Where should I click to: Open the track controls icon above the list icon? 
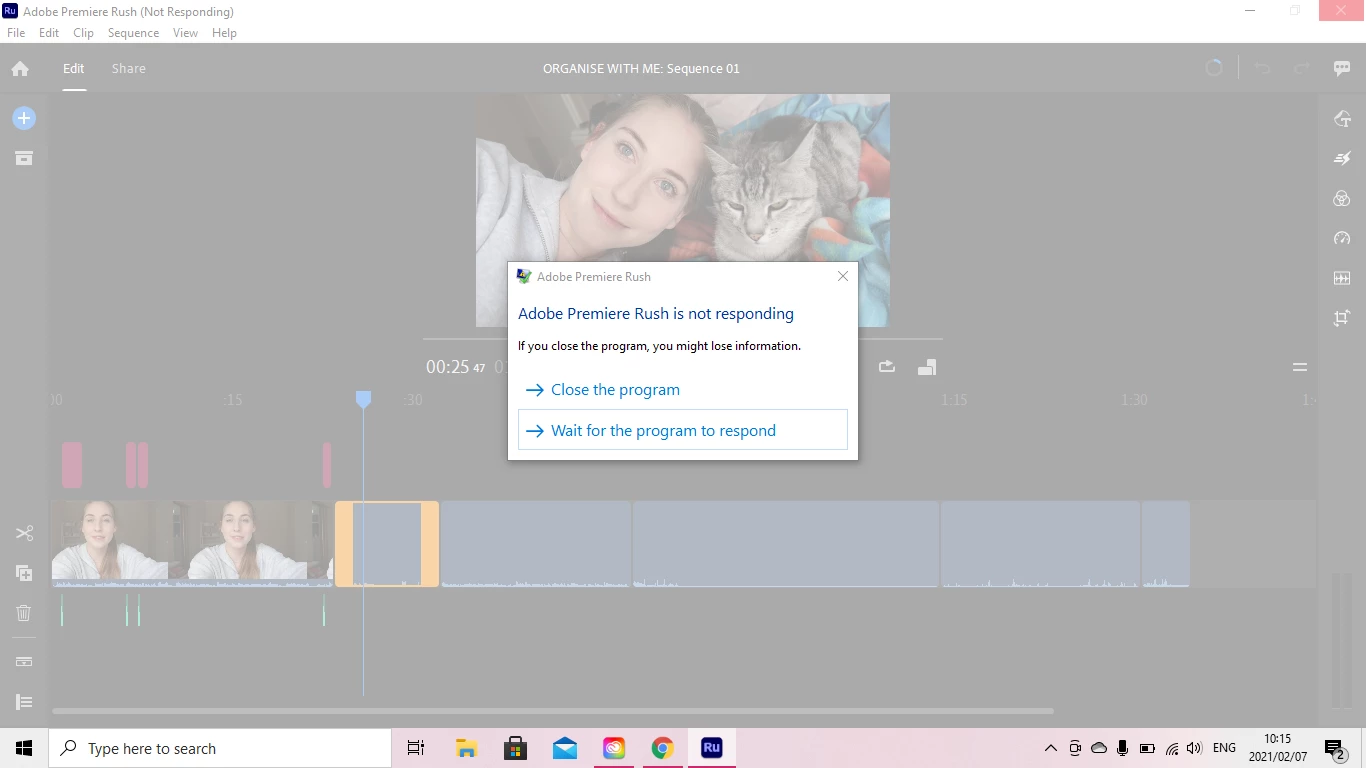24,662
